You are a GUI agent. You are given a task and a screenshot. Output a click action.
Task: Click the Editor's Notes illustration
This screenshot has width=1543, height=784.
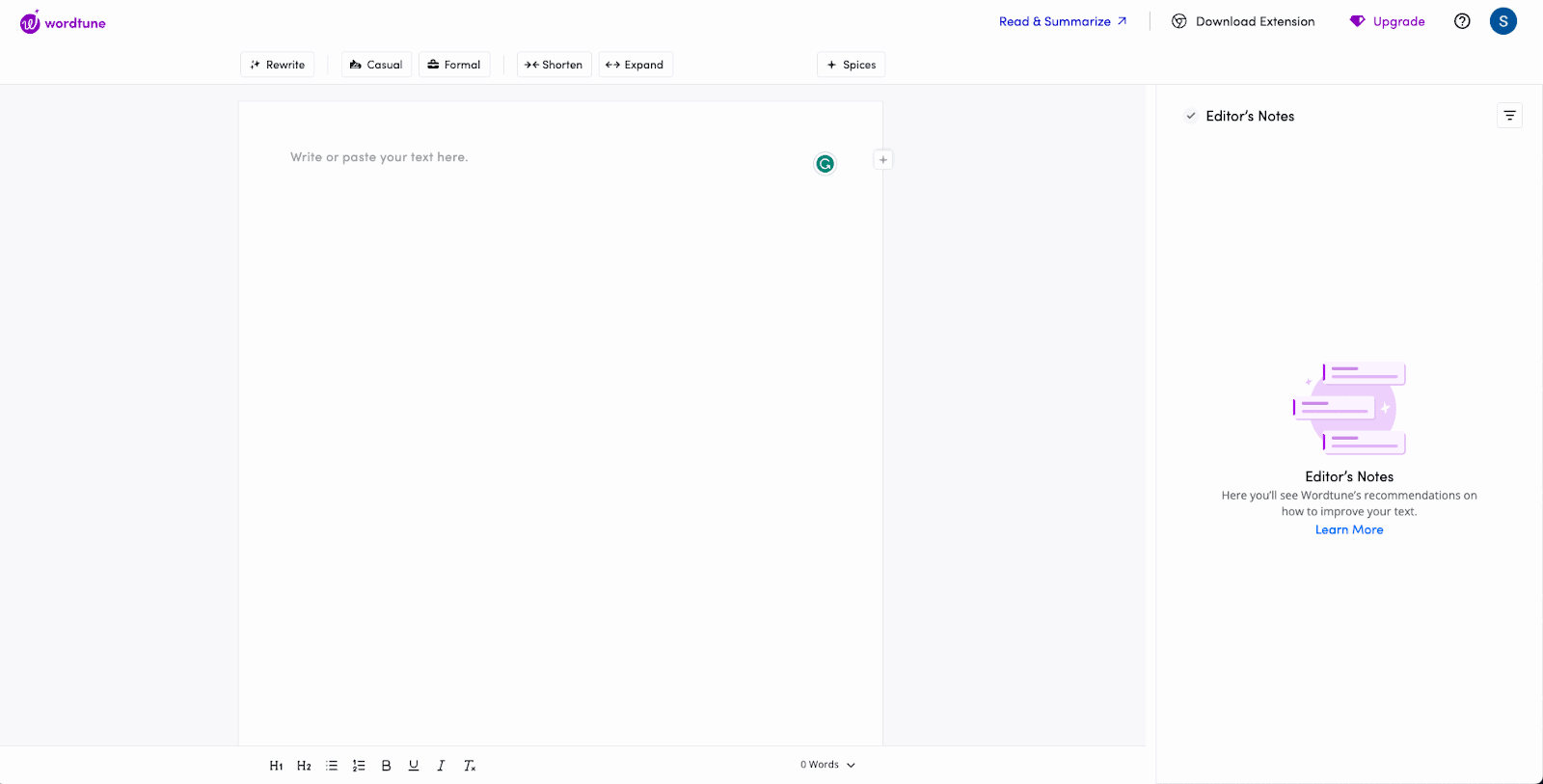1349,408
